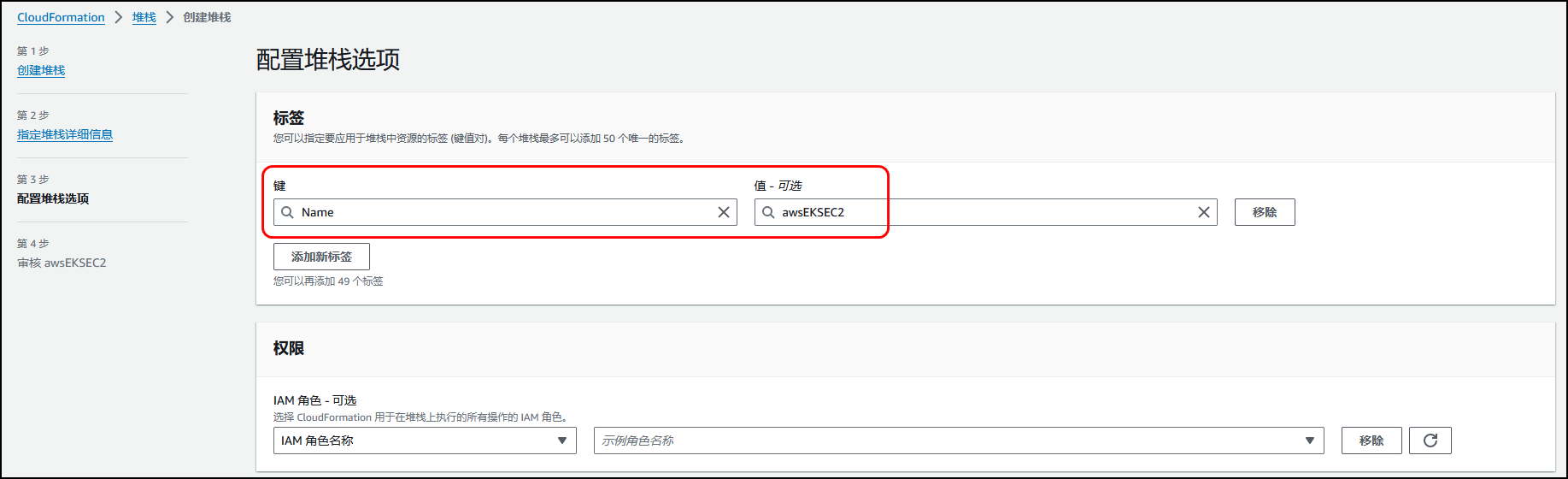Open 堆栈 breadcrumb link
Viewport: 1568px width, 479px height.
tap(144, 17)
